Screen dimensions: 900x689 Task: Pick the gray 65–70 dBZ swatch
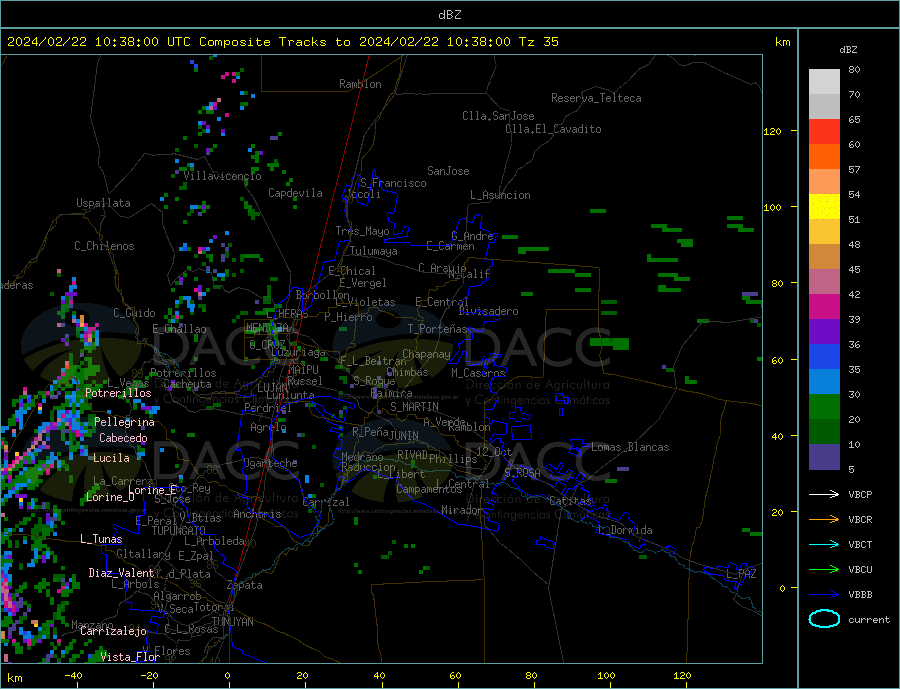click(824, 107)
